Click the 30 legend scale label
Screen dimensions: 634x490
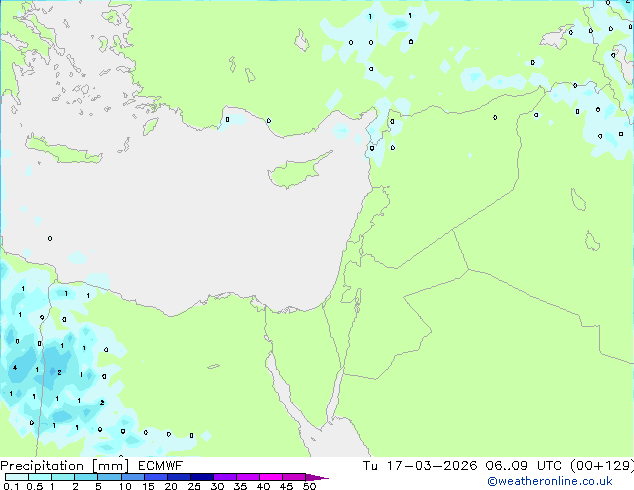click(217, 486)
